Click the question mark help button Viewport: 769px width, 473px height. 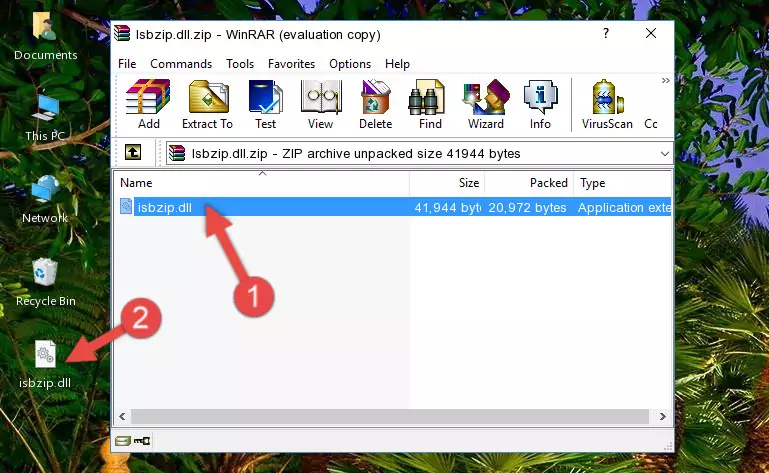(606, 33)
